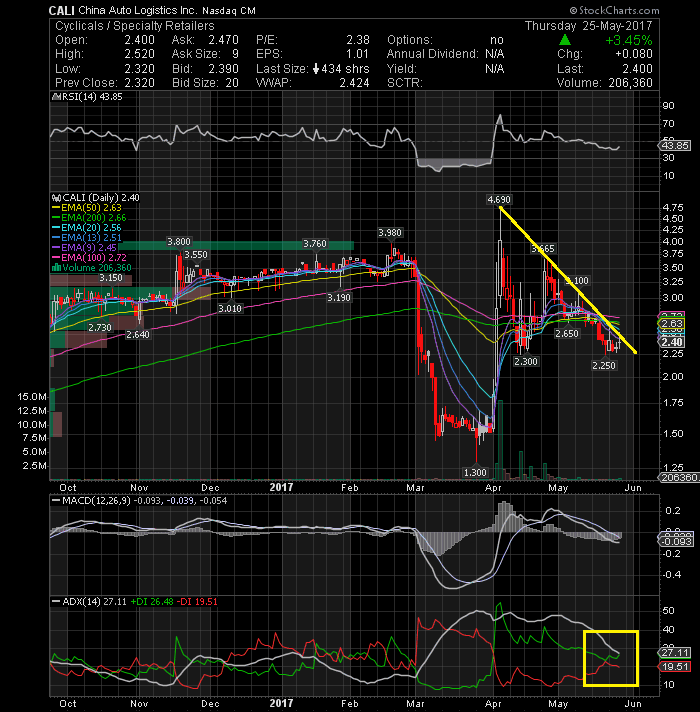Click the Bid value 2.390
This screenshot has width=700, height=712.
(x=223, y=69)
